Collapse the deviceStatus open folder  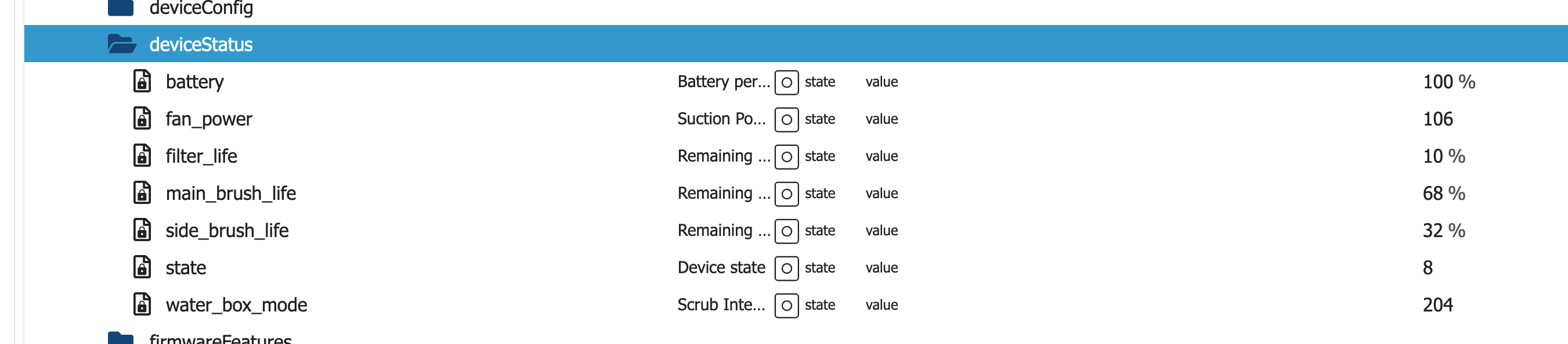click(121, 44)
